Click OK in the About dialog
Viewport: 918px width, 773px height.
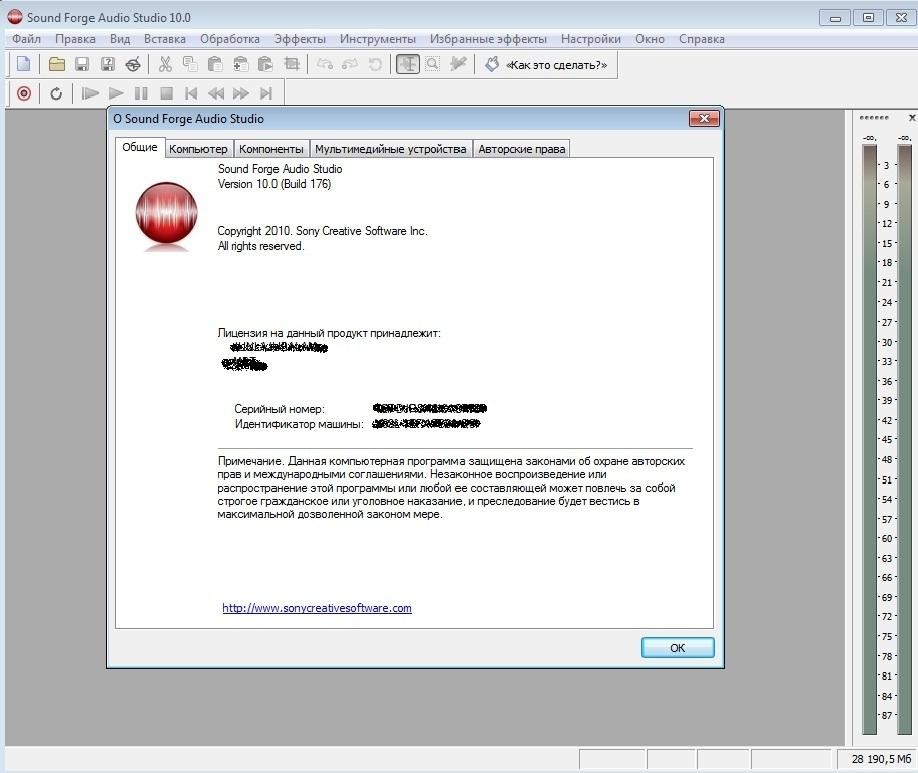pyautogui.click(x=677, y=648)
